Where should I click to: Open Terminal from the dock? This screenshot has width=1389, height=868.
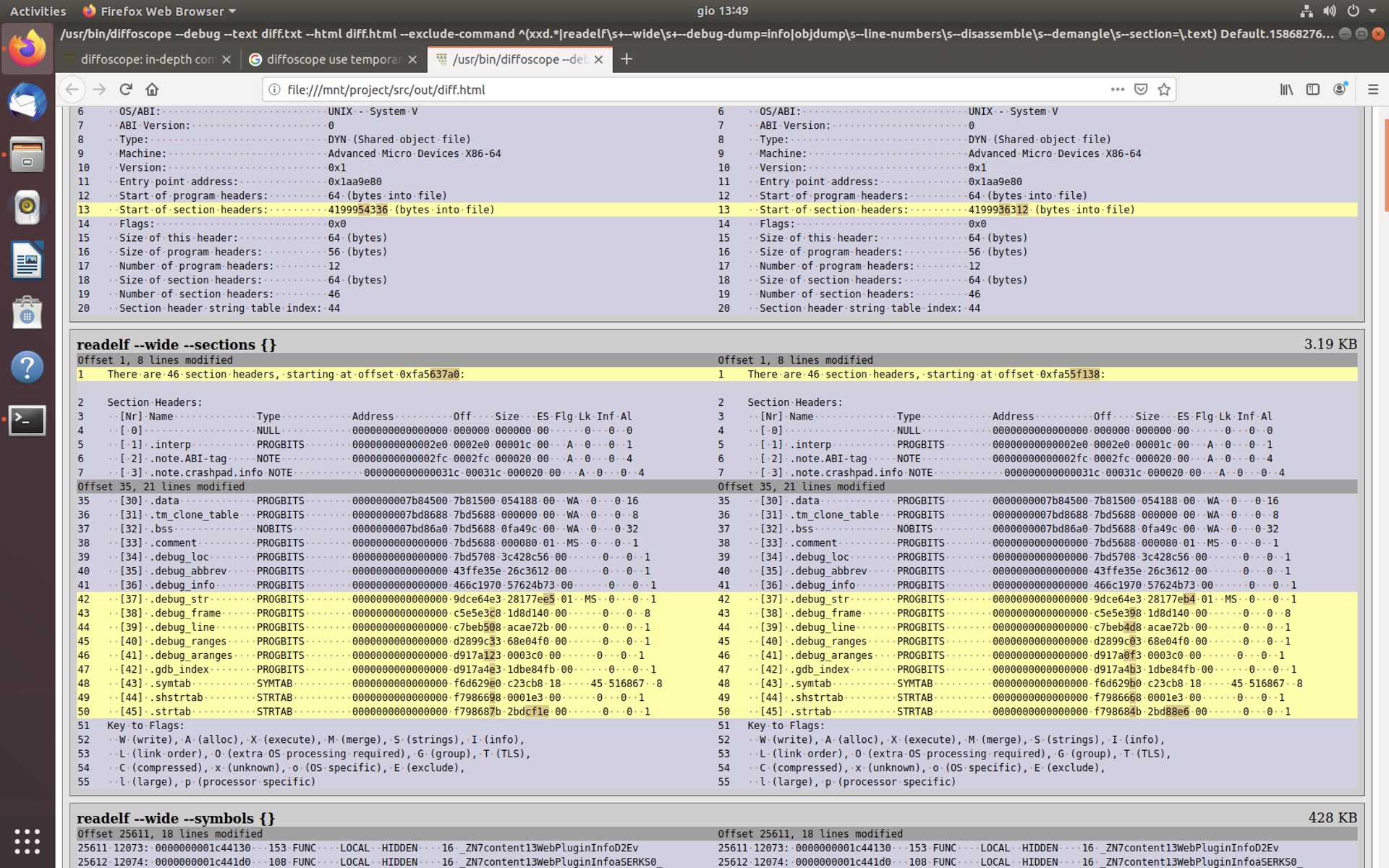pyautogui.click(x=27, y=420)
